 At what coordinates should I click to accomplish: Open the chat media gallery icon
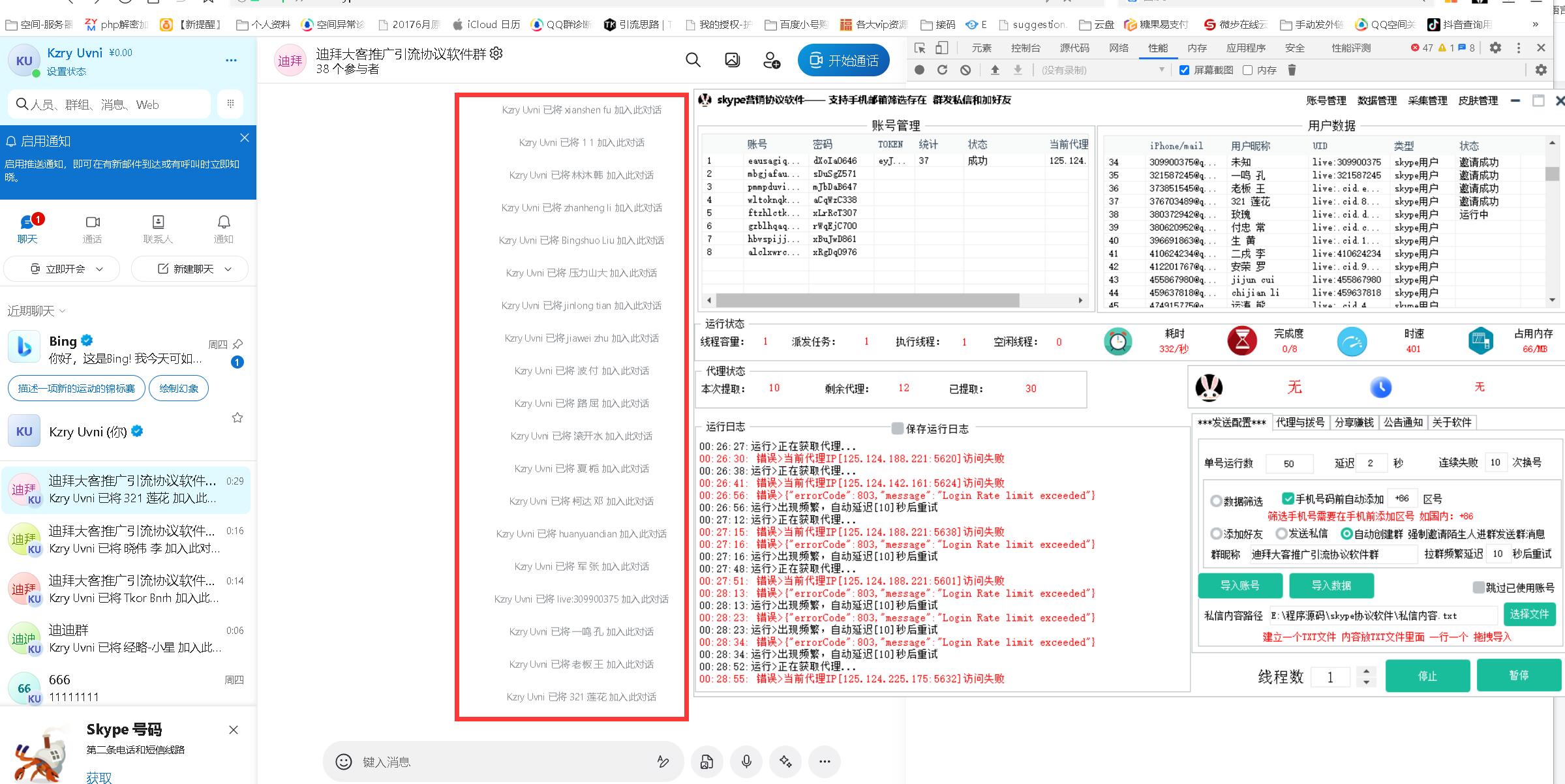(x=732, y=61)
